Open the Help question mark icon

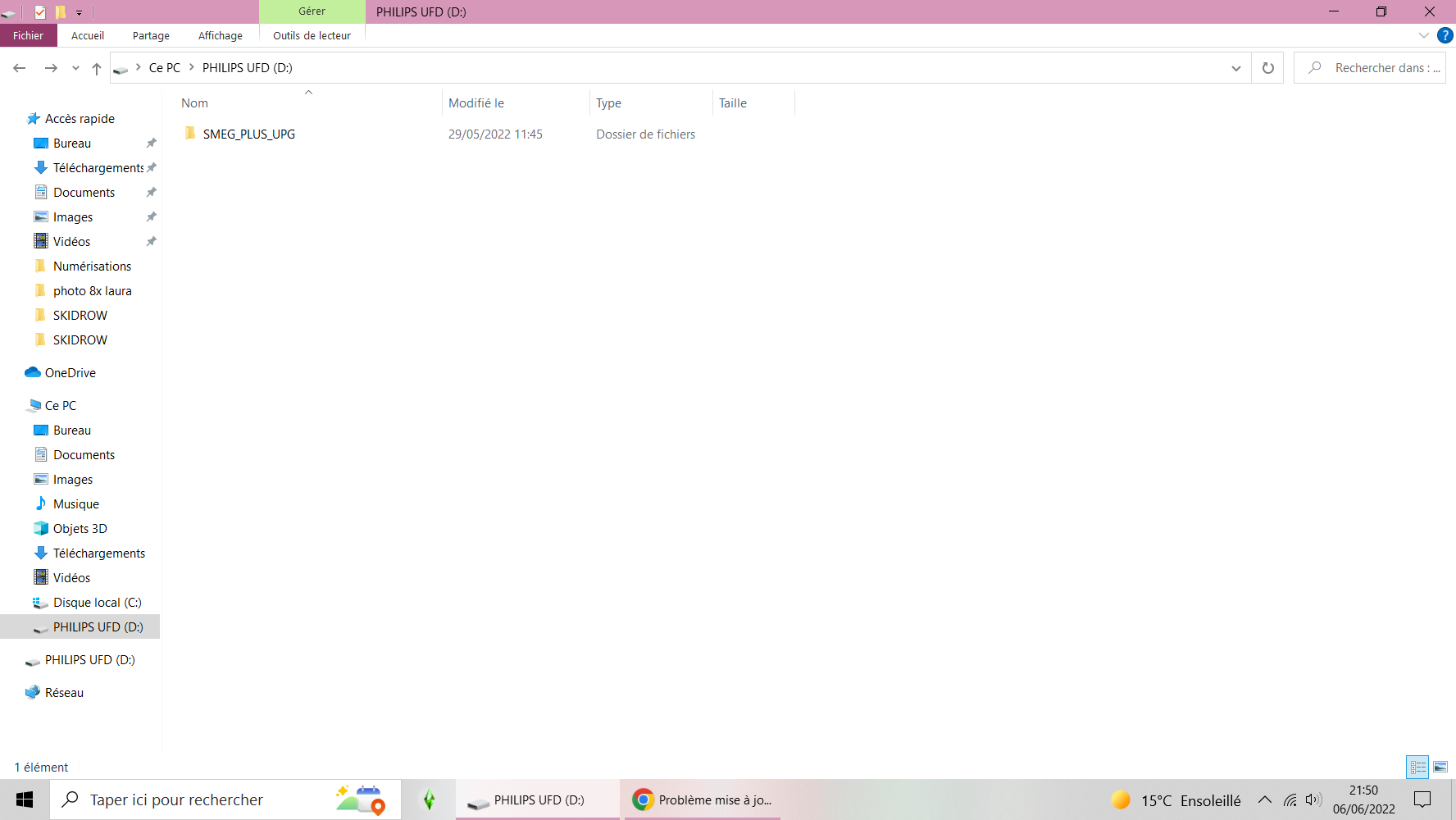1445,35
